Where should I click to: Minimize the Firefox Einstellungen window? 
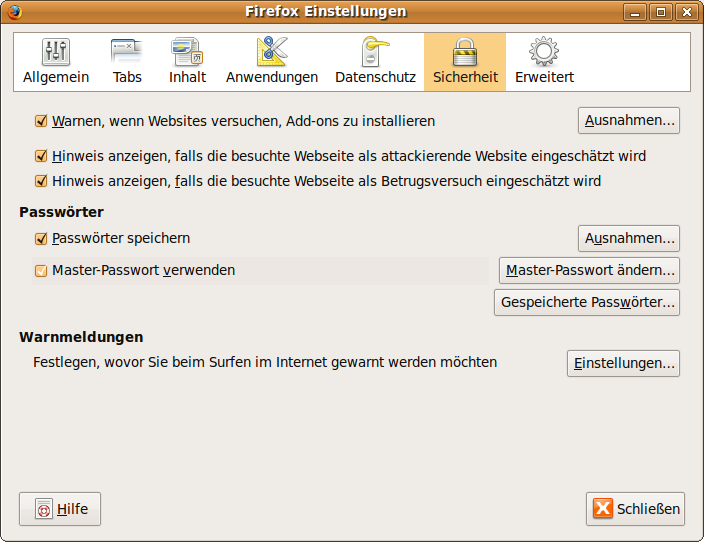[x=635, y=12]
